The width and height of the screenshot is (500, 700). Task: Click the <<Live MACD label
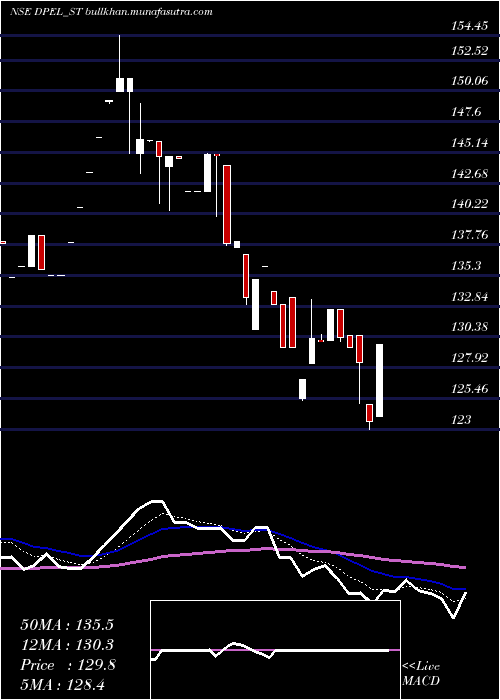click(x=421, y=673)
